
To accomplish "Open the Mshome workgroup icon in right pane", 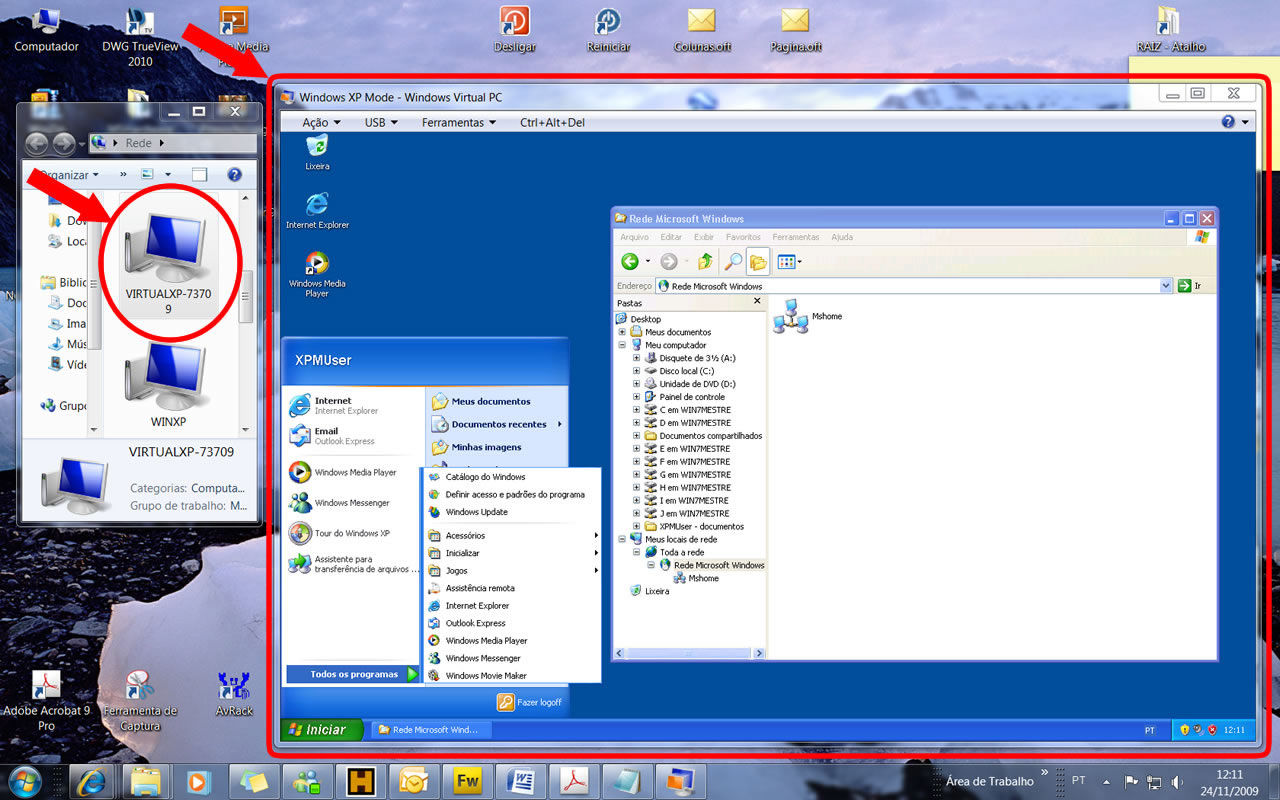I will (x=808, y=316).
